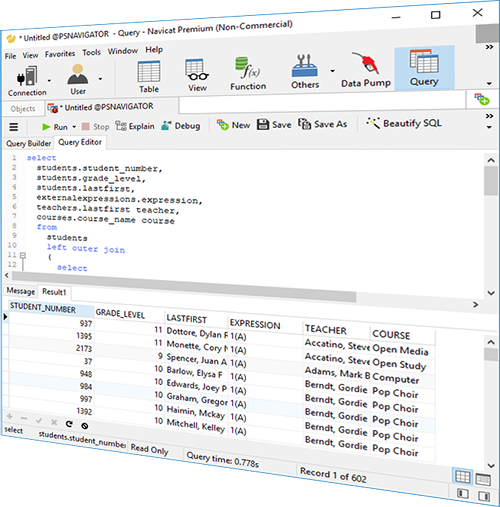Viewport: 500px width, 507px height.
Task: Select the Query Editor tab
Action: pyautogui.click(x=80, y=142)
